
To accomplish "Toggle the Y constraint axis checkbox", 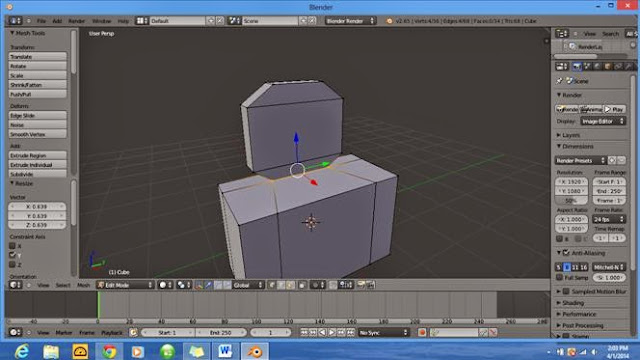I will [x=12, y=255].
